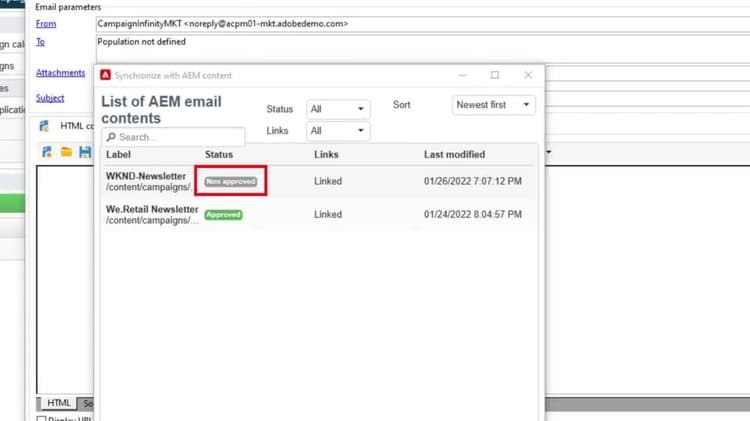750x421 pixels.
Task: Expand the toolbar arrow right of the dialog
Action: [x=549, y=152]
